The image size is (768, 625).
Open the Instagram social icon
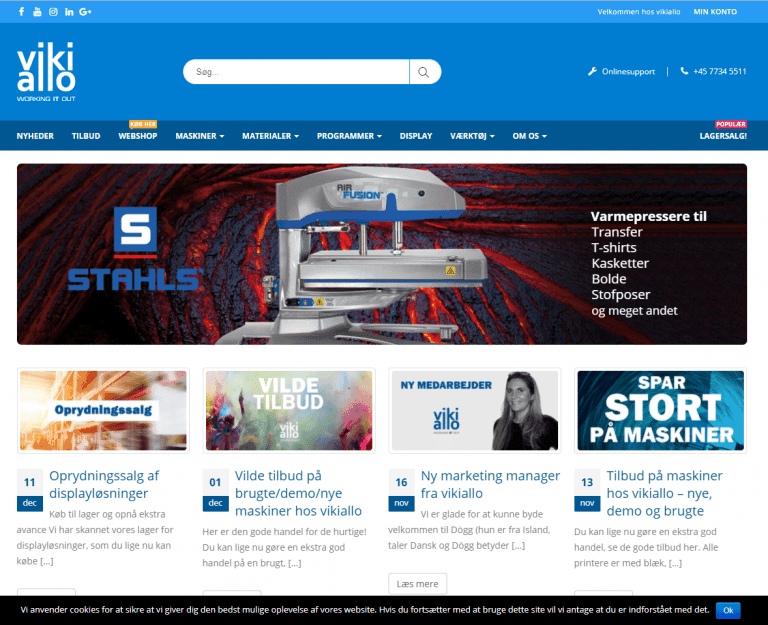point(53,12)
